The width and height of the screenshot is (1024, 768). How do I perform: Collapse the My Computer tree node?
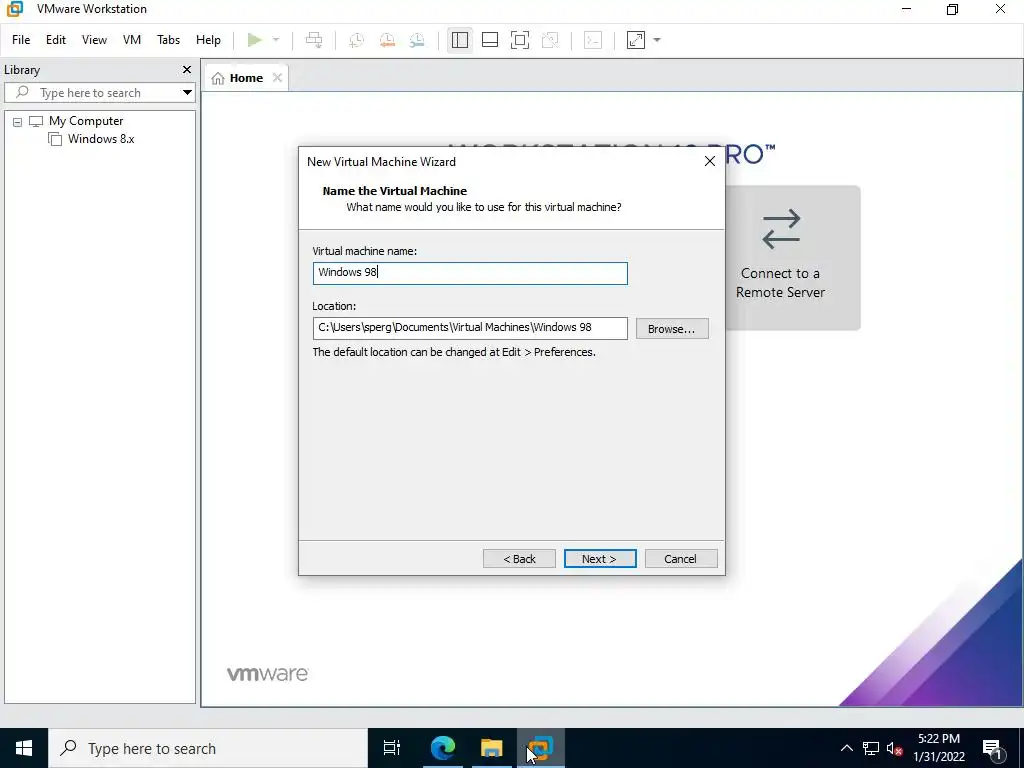click(18, 121)
